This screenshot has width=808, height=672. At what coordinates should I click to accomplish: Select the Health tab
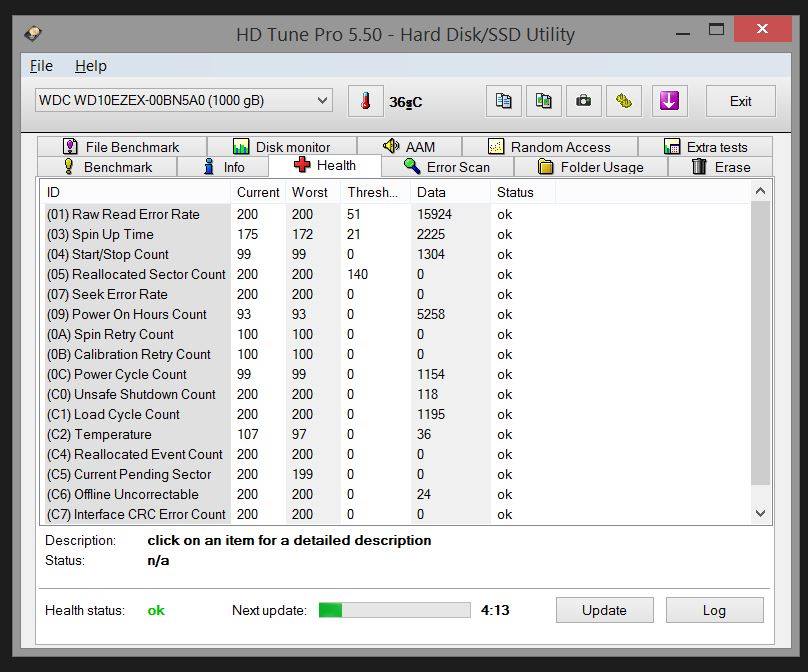[x=325, y=165]
